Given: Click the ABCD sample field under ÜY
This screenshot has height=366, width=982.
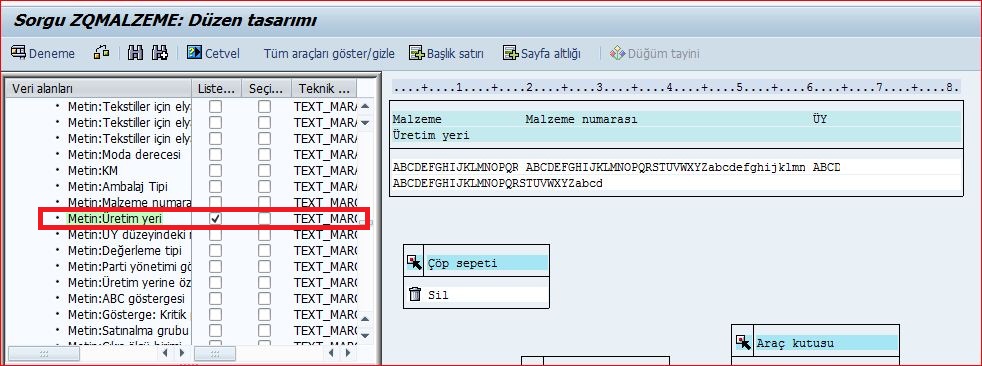Looking at the screenshot, I should point(827,167).
